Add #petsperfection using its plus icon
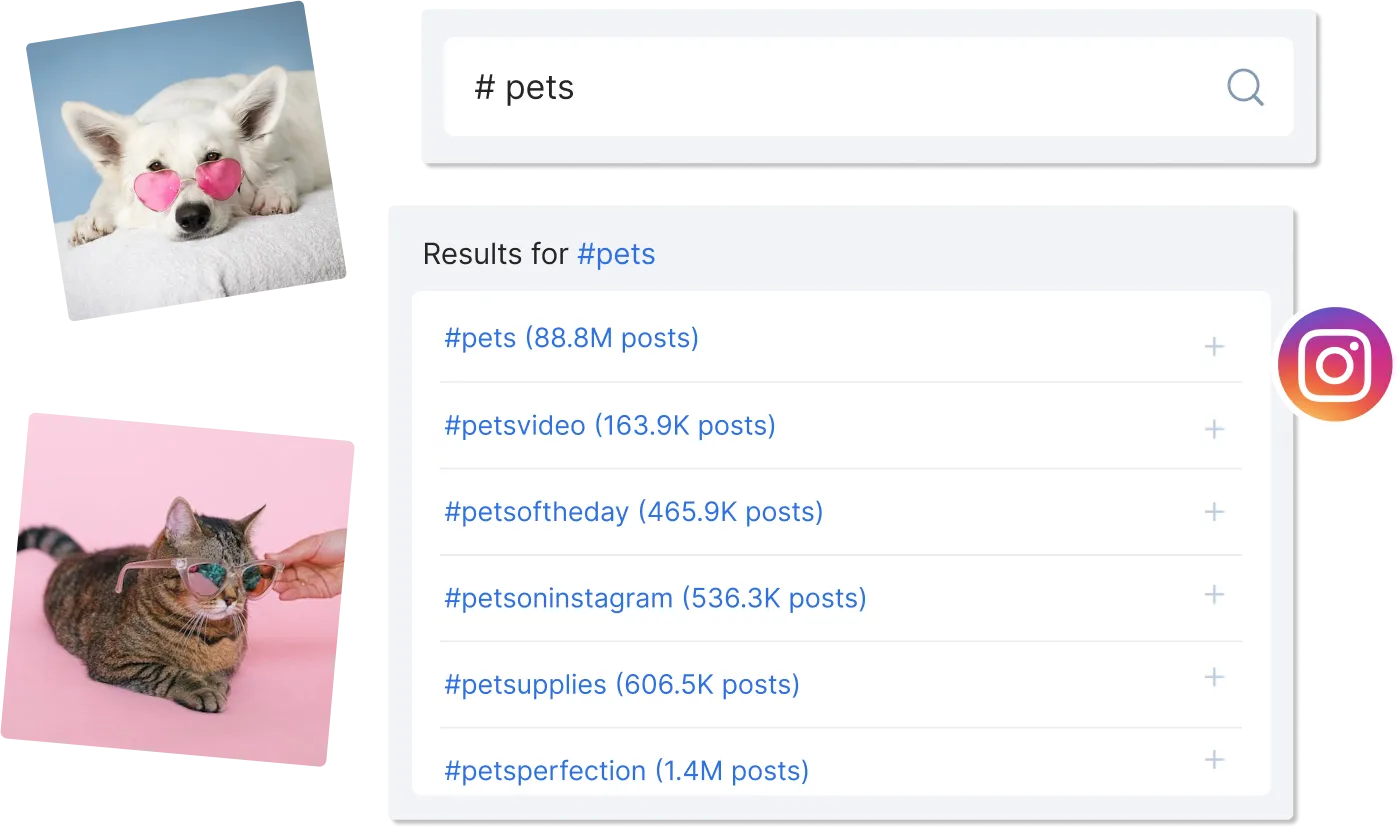The image size is (1400, 828). pyautogui.click(x=1214, y=760)
